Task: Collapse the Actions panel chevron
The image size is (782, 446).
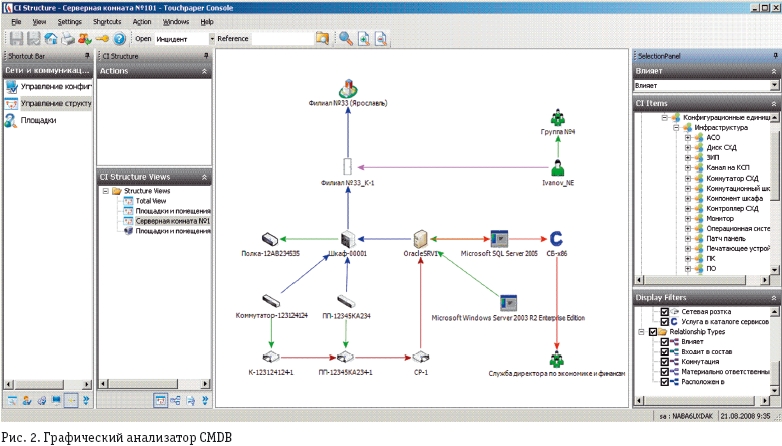Action: click(205, 71)
